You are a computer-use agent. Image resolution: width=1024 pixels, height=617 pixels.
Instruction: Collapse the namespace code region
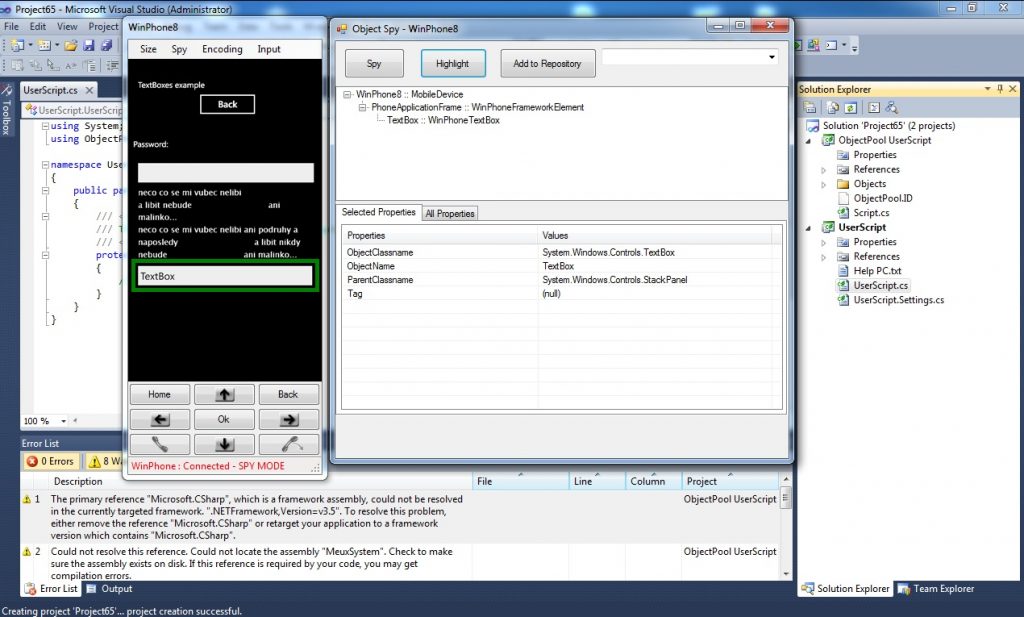click(x=45, y=165)
